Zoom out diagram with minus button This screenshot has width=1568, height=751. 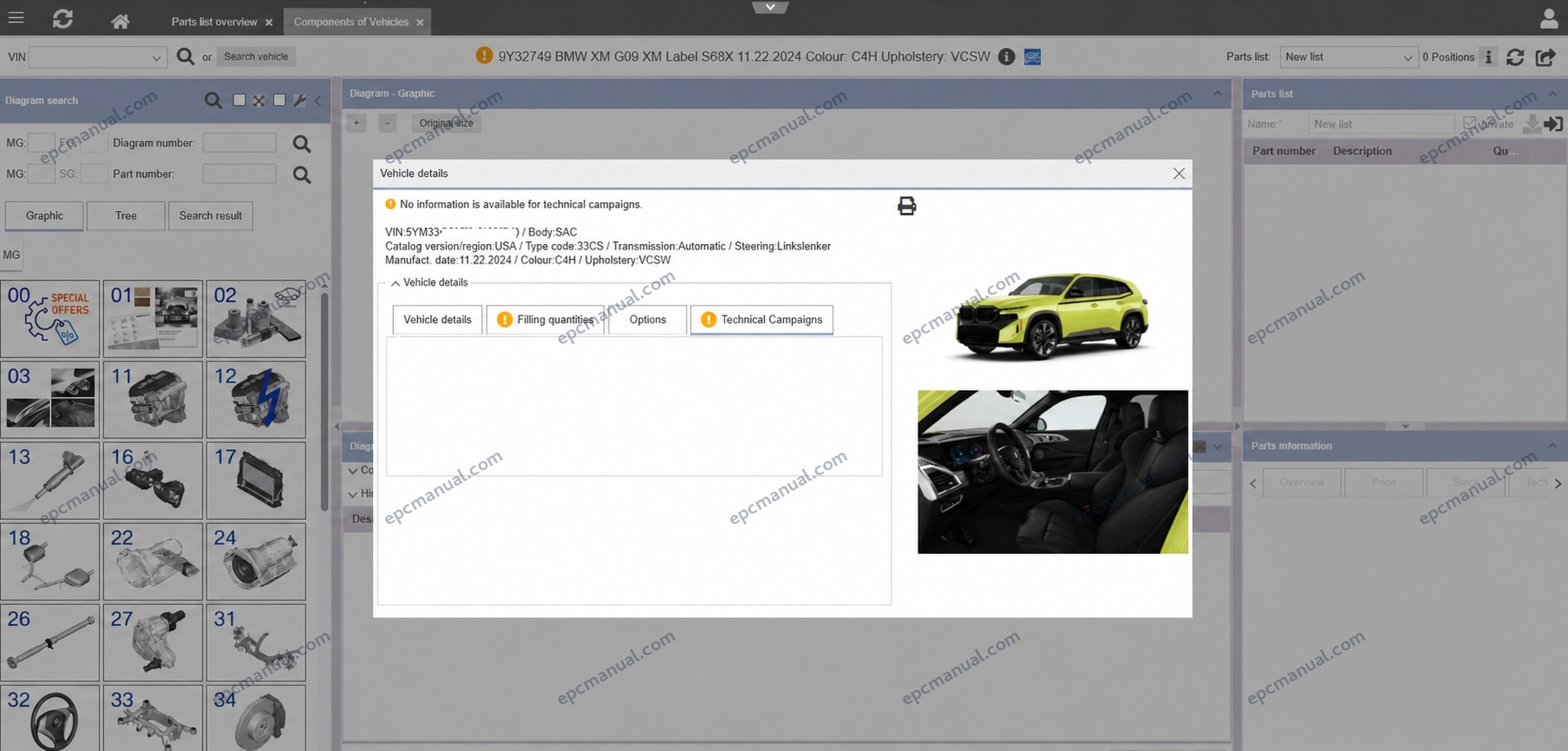point(387,123)
